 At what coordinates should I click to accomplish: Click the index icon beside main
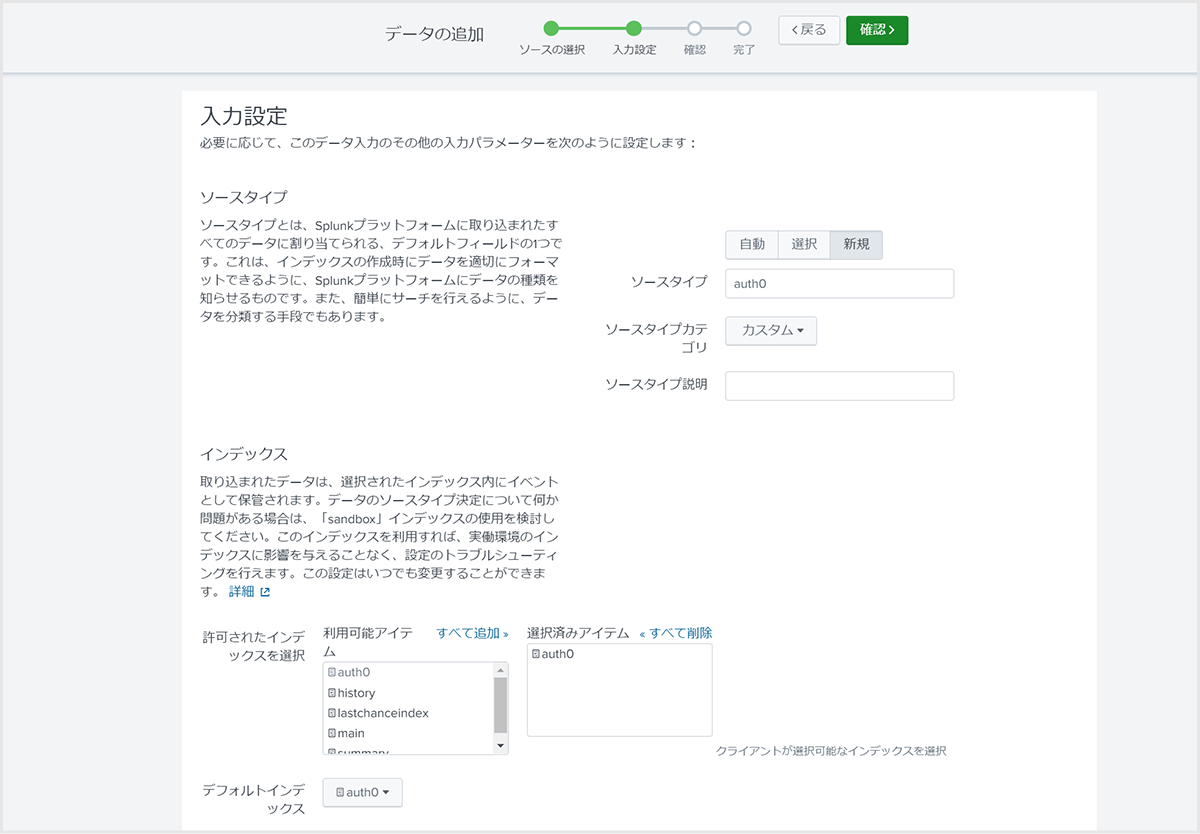[332, 734]
